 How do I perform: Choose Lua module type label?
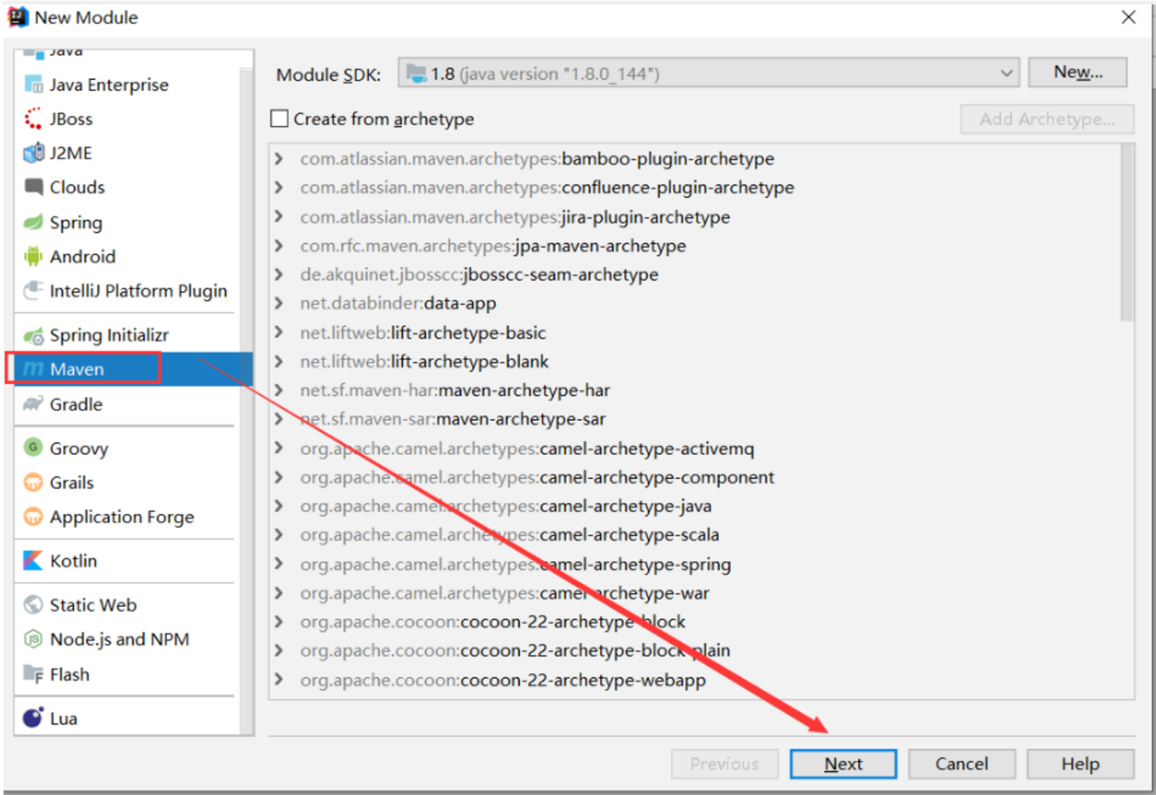63,718
